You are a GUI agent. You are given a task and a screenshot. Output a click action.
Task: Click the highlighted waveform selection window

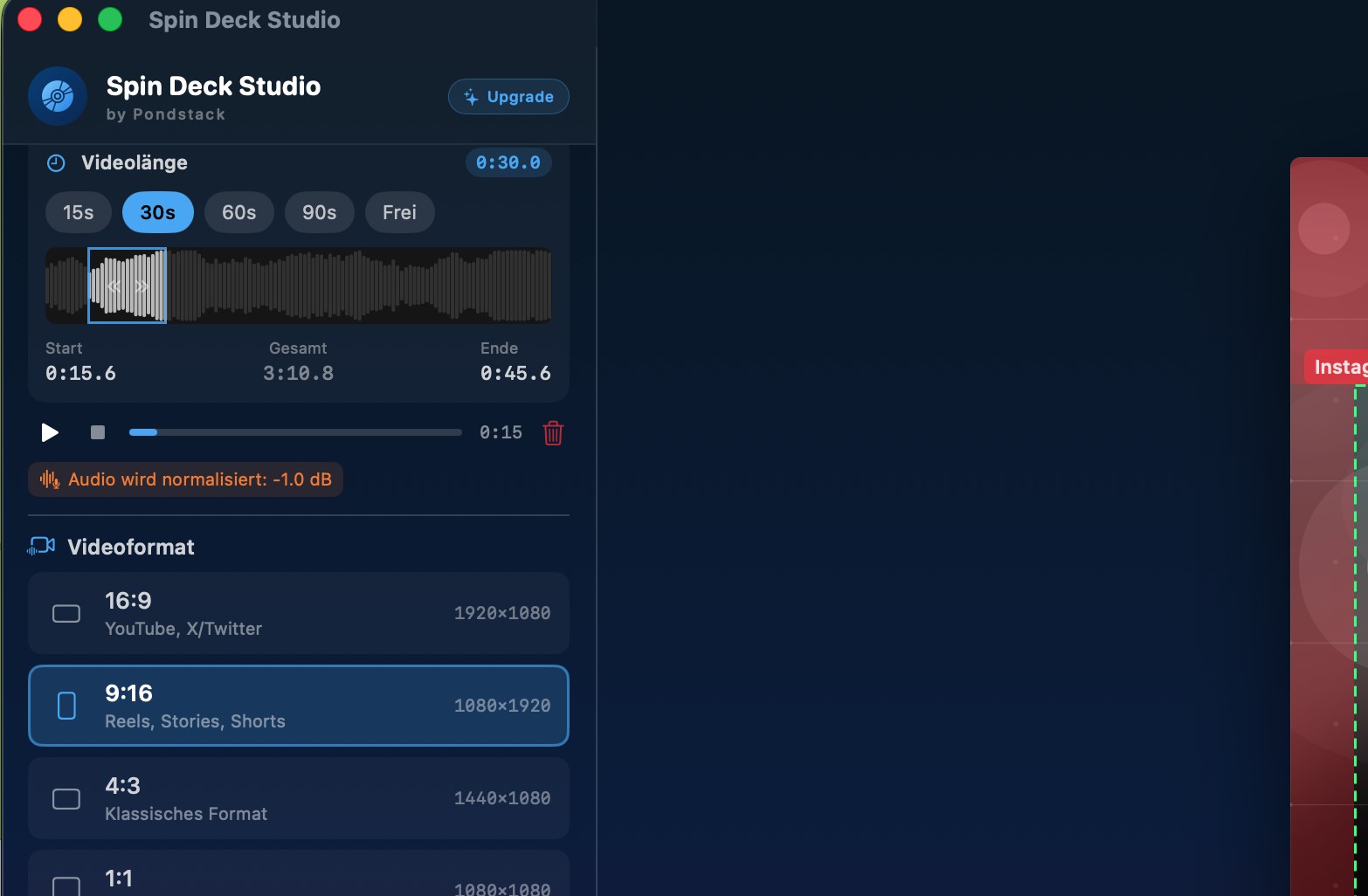tap(128, 286)
